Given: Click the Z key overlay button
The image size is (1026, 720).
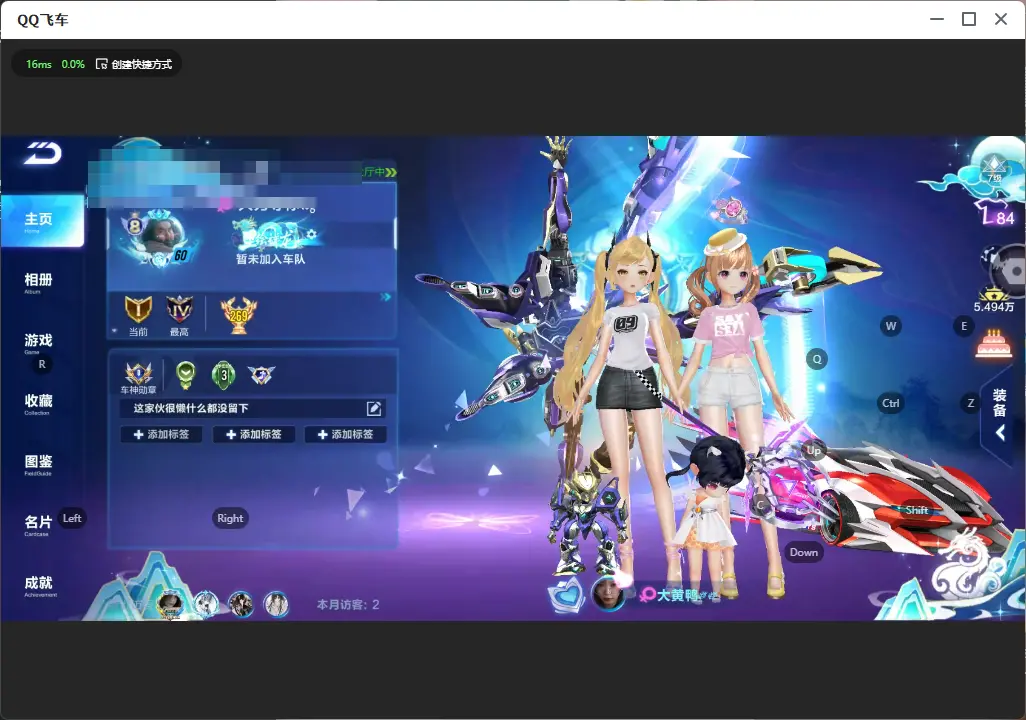Looking at the screenshot, I should pos(971,403).
